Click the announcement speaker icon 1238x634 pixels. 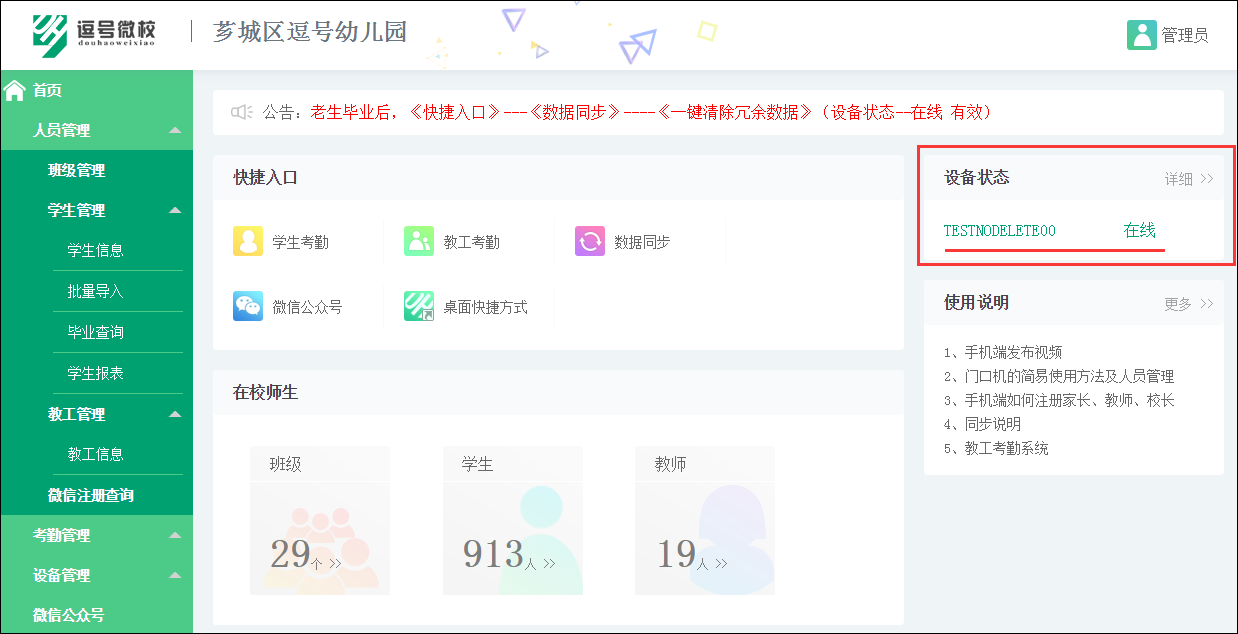point(242,112)
